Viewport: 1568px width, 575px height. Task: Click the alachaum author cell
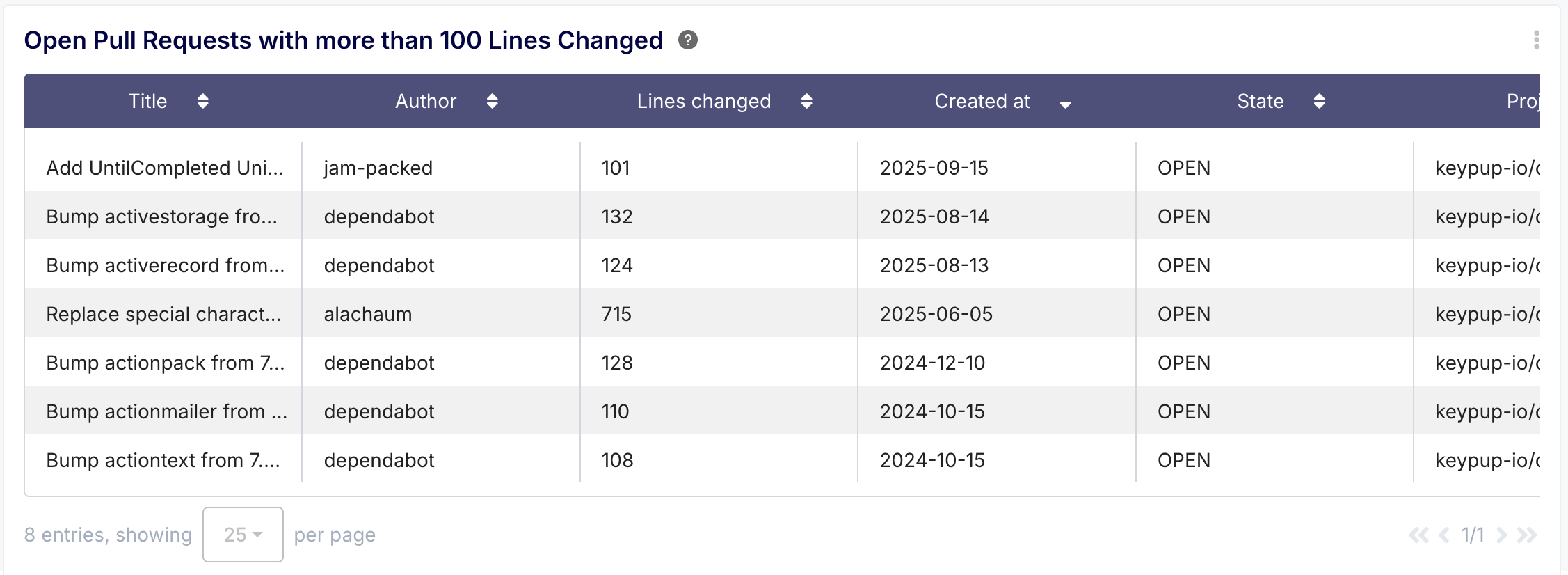click(368, 314)
